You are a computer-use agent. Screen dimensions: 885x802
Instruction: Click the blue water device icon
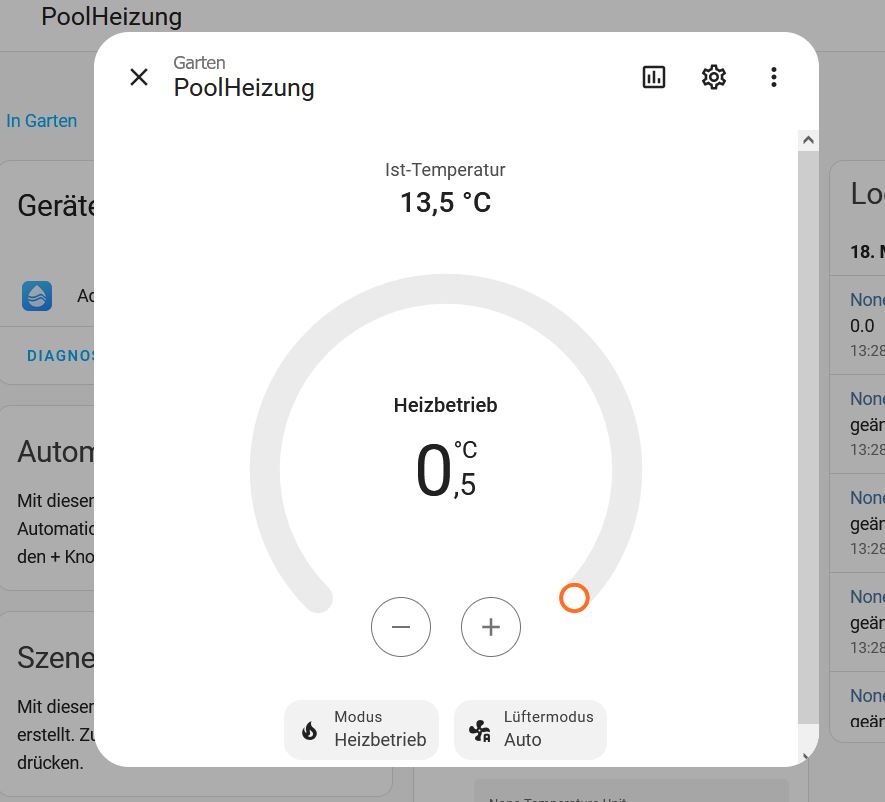pyautogui.click(x=37, y=296)
